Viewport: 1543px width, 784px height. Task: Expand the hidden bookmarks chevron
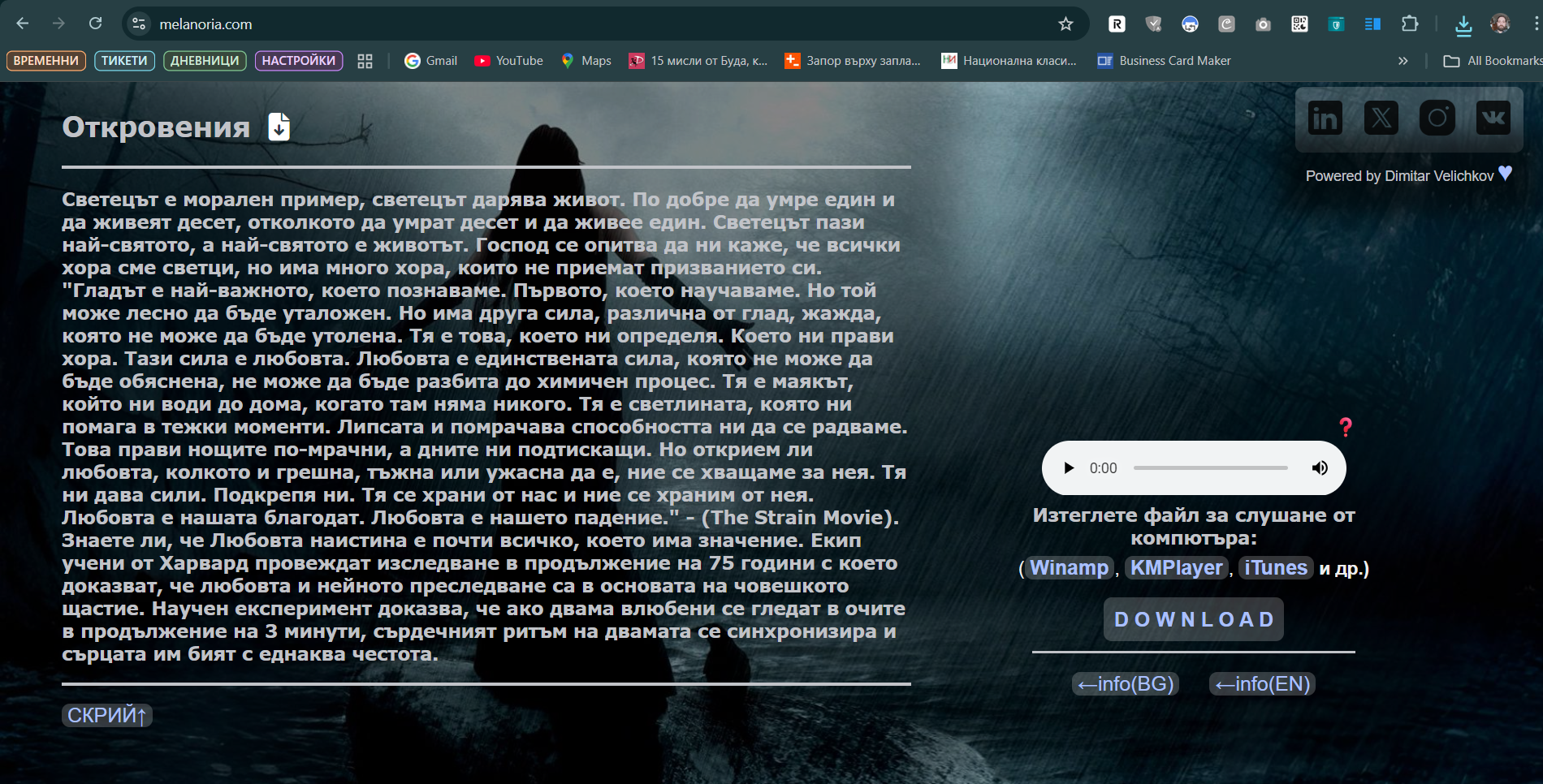[1403, 61]
